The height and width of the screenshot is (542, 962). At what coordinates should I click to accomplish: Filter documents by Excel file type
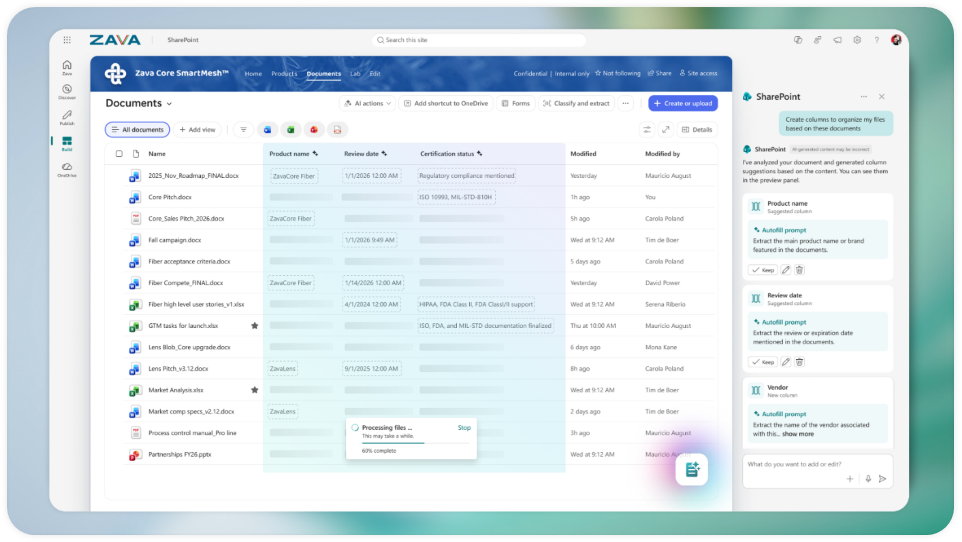(x=291, y=130)
